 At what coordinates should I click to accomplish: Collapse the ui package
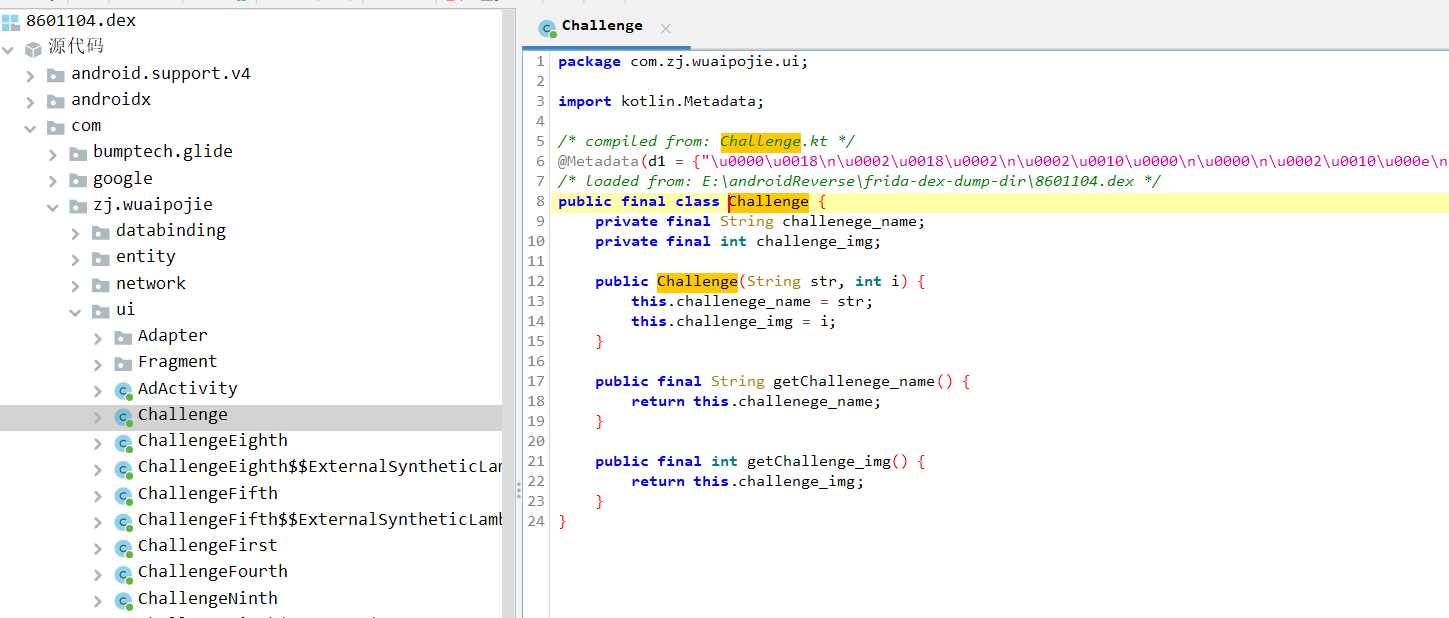[x=76, y=311]
